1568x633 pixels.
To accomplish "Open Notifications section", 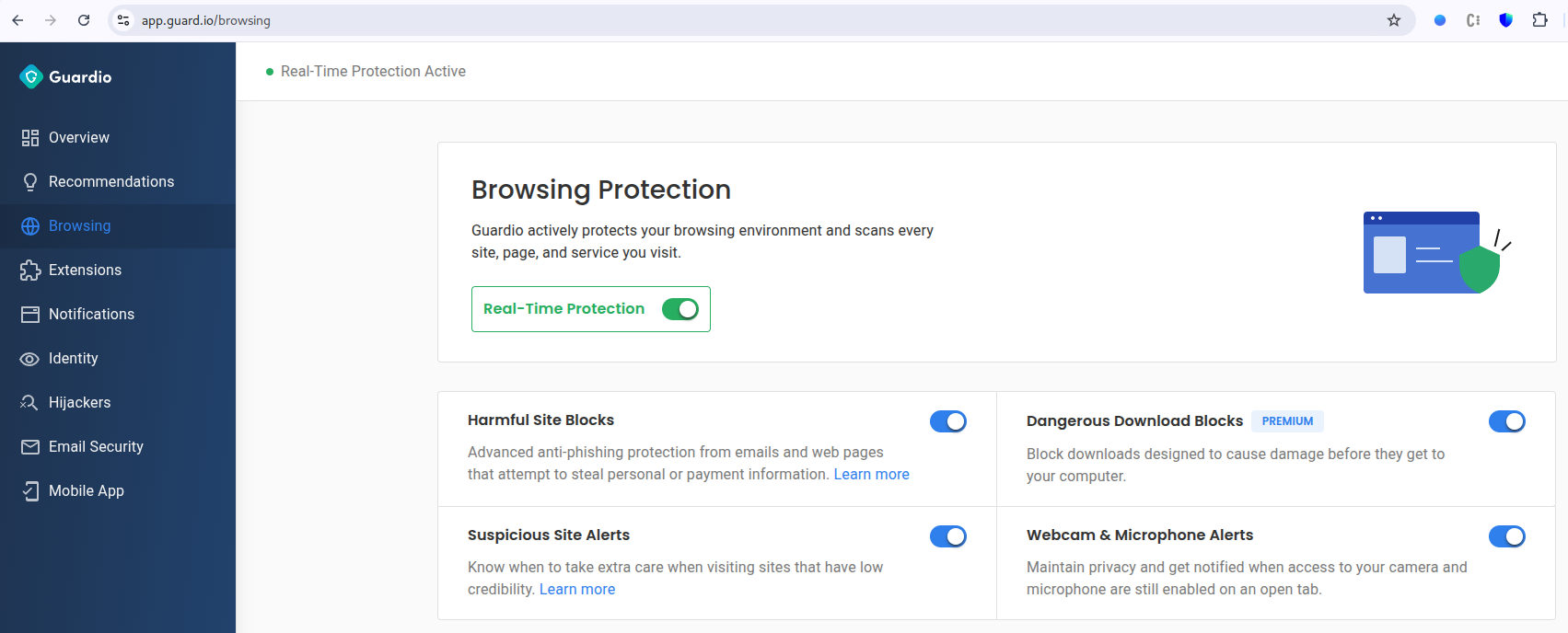I will (118, 315).
